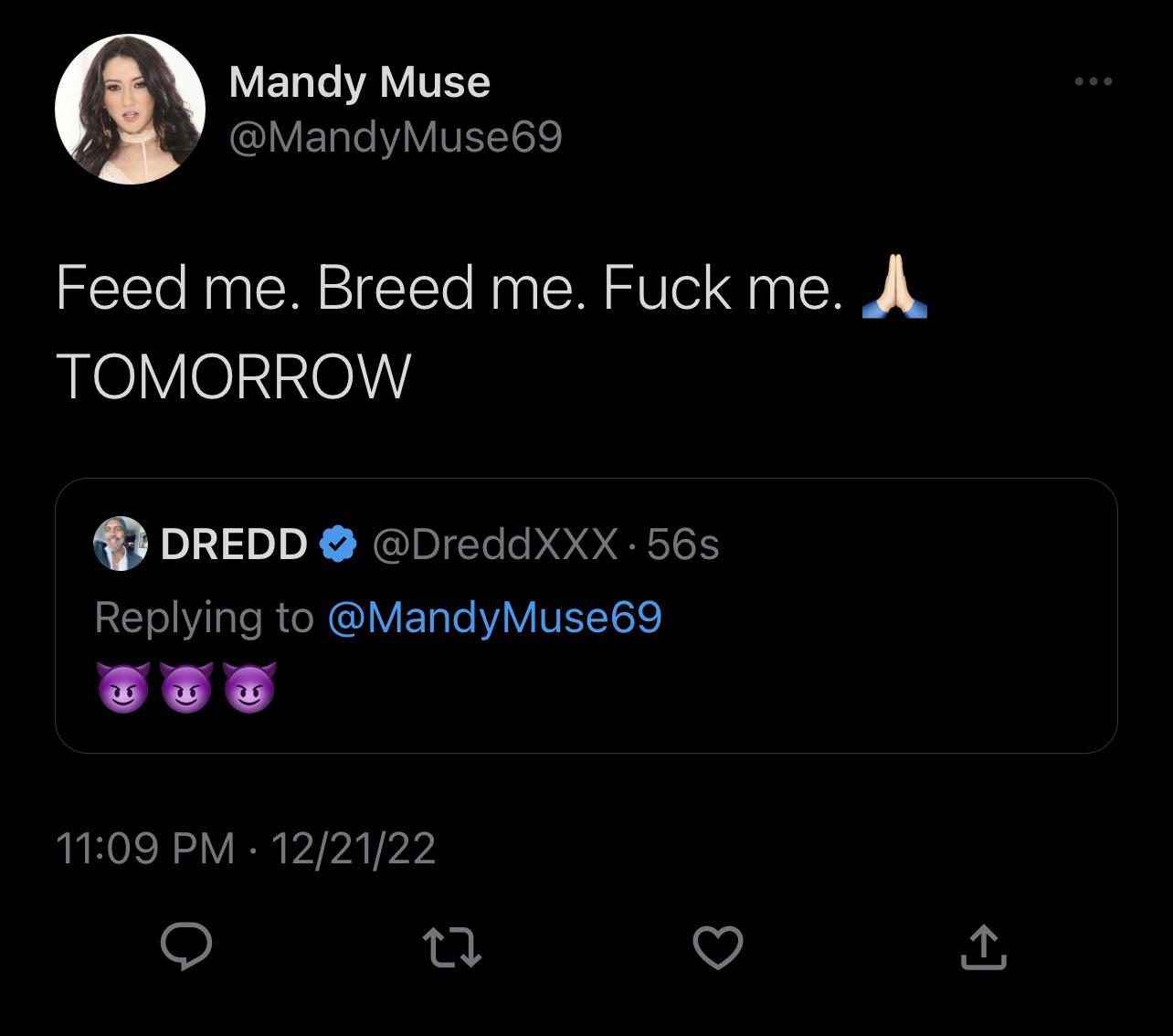This screenshot has width=1173, height=1036.
Task: Retweet this post using the retweet icon
Action: tap(452, 947)
